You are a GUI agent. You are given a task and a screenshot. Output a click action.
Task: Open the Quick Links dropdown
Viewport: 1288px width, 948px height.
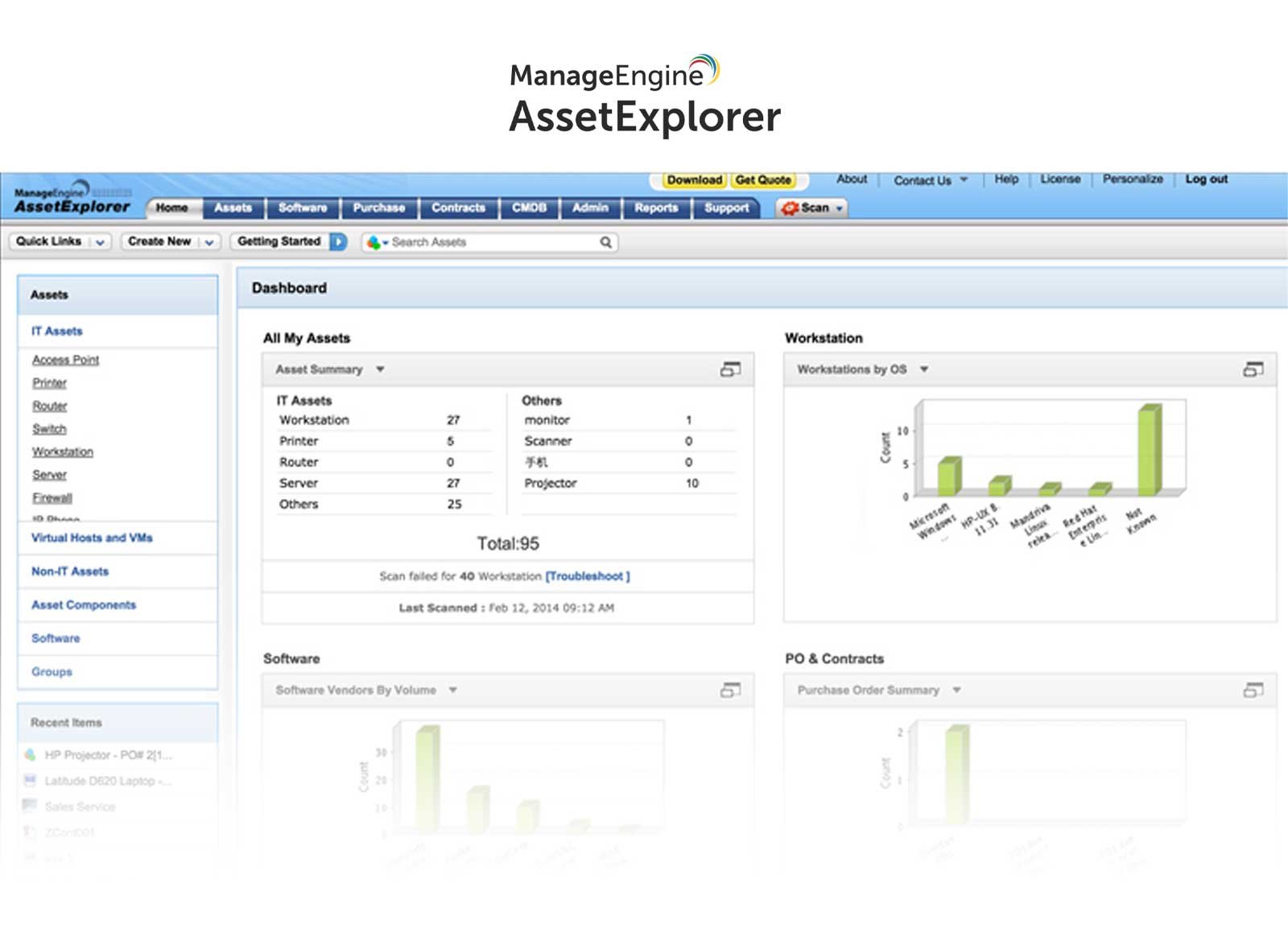coord(100,241)
